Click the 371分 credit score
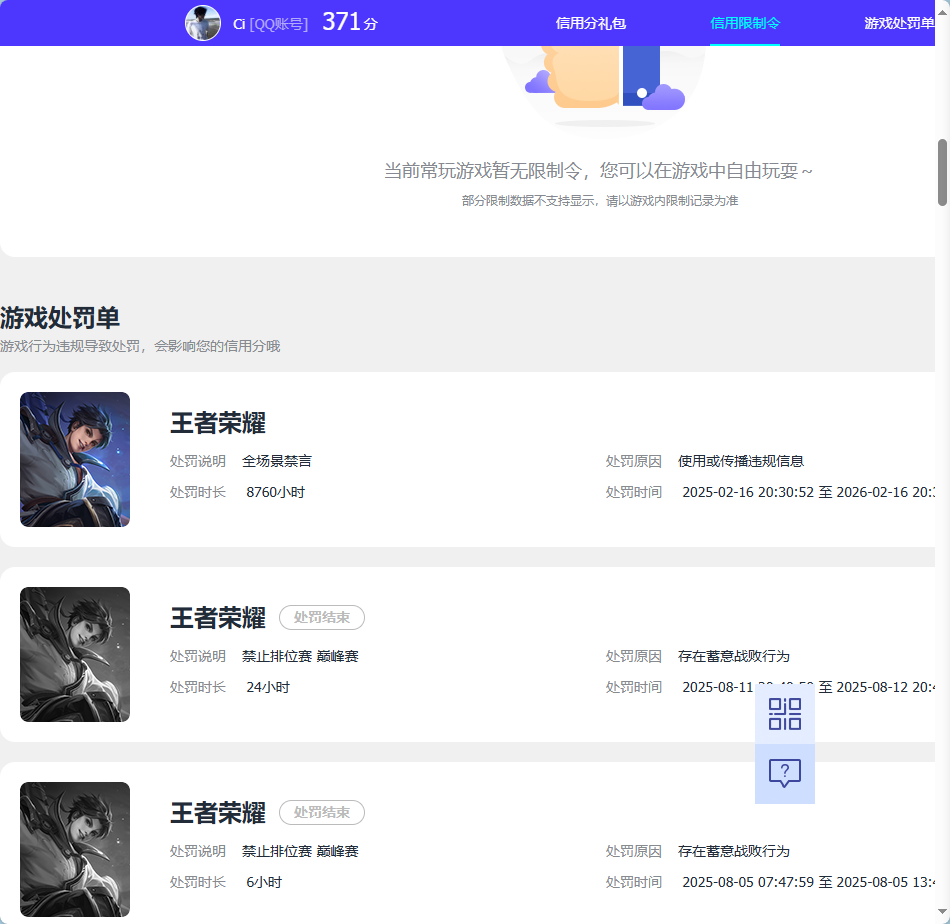The image size is (950, 924). pyautogui.click(x=350, y=22)
